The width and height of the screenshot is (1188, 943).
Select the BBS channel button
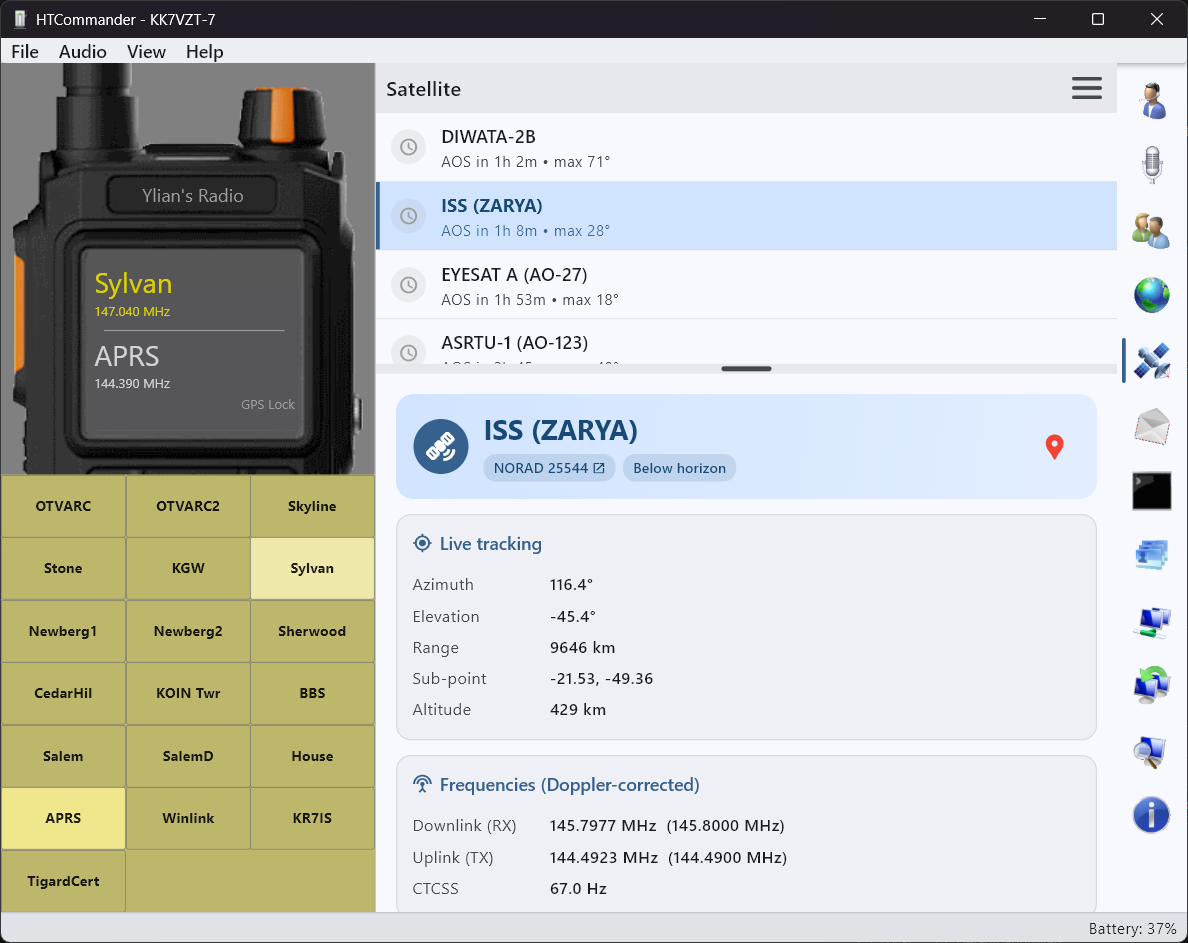[312, 693]
